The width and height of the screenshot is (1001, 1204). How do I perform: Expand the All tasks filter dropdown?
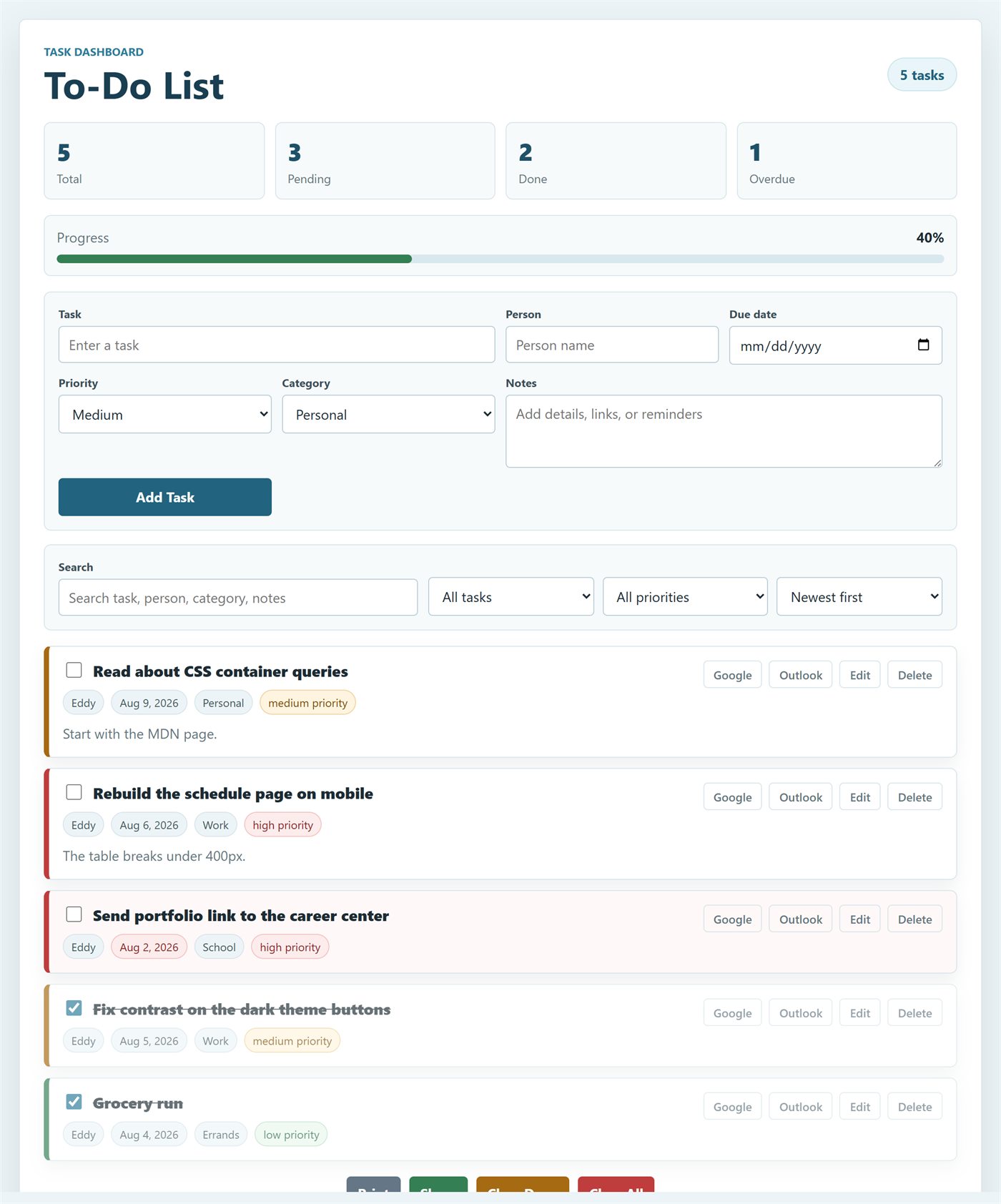point(511,596)
